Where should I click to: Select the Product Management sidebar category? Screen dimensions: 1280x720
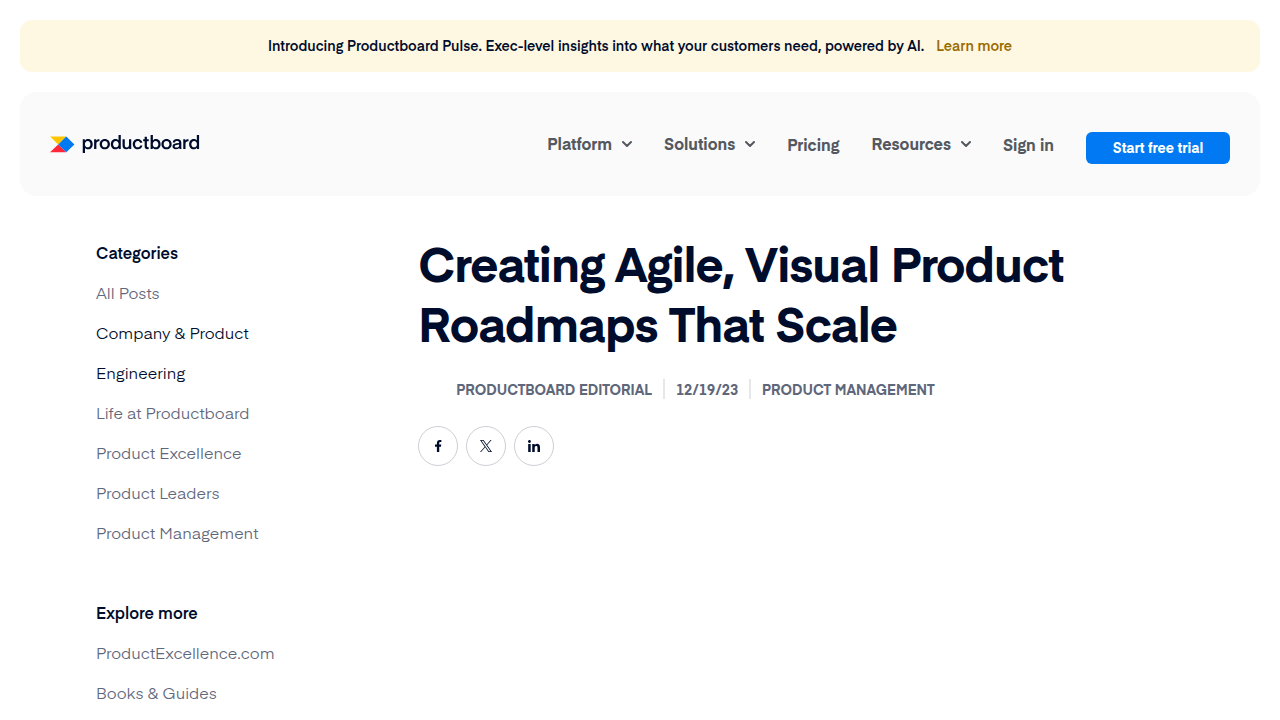(177, 533)
